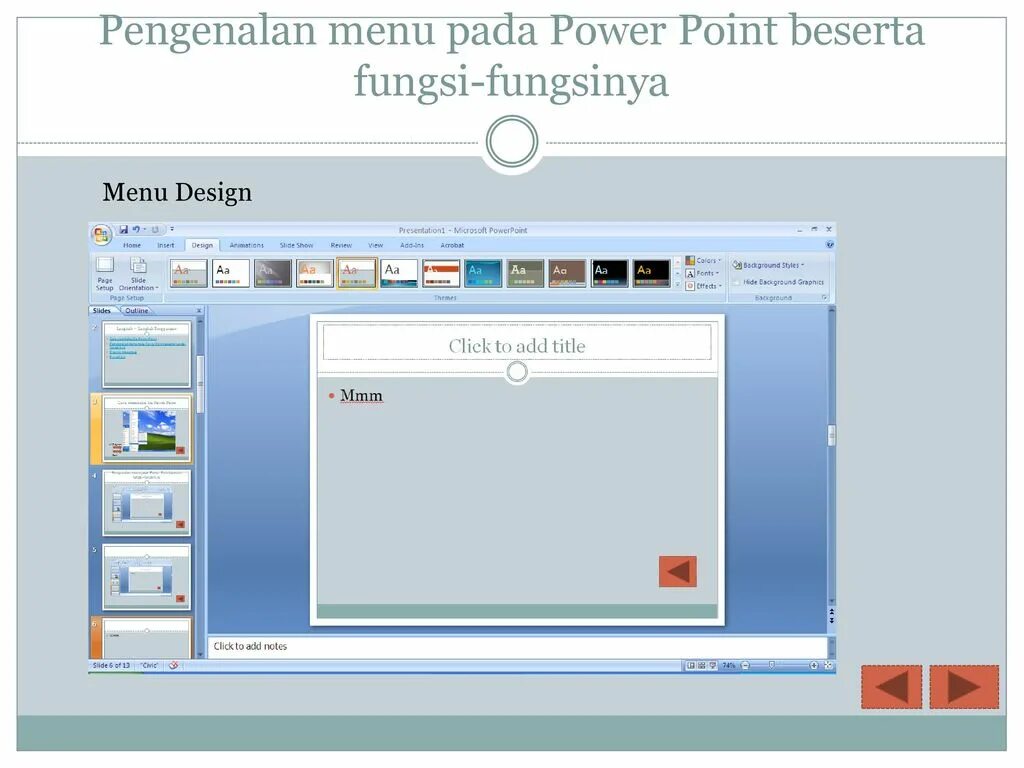The height and width of the screenshot is (768, 1024).
Task: Select slide 5 thumbnail
Action: point(146,577)
